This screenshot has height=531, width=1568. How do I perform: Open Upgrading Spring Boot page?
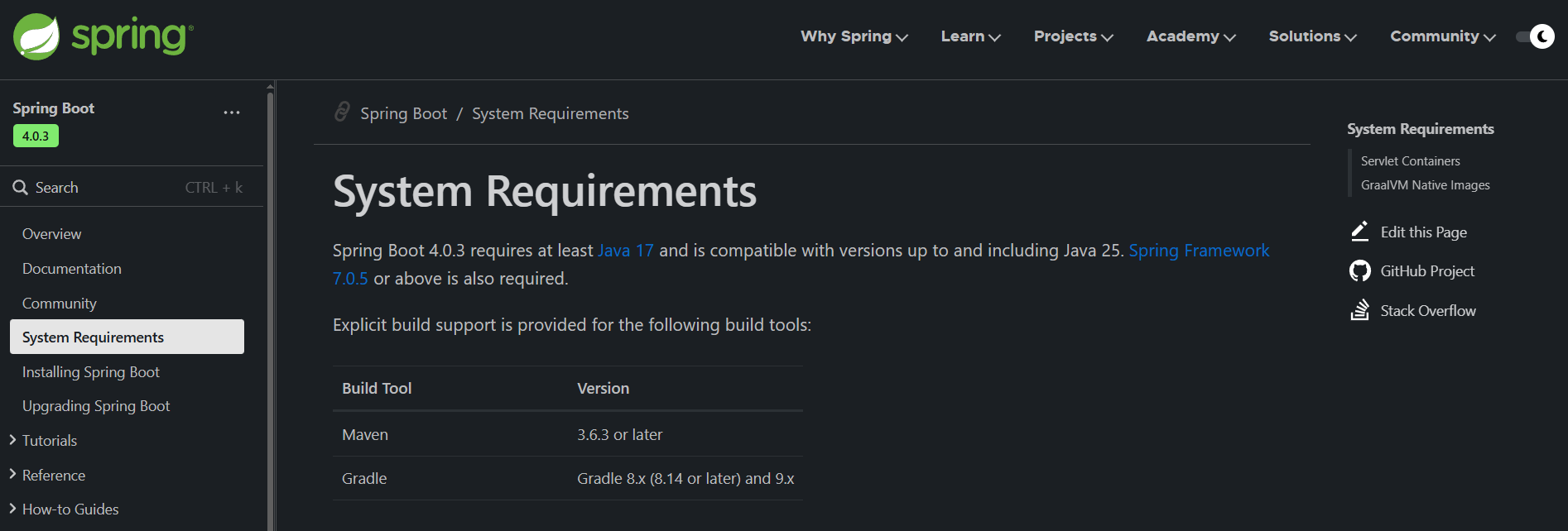[96, 406]
